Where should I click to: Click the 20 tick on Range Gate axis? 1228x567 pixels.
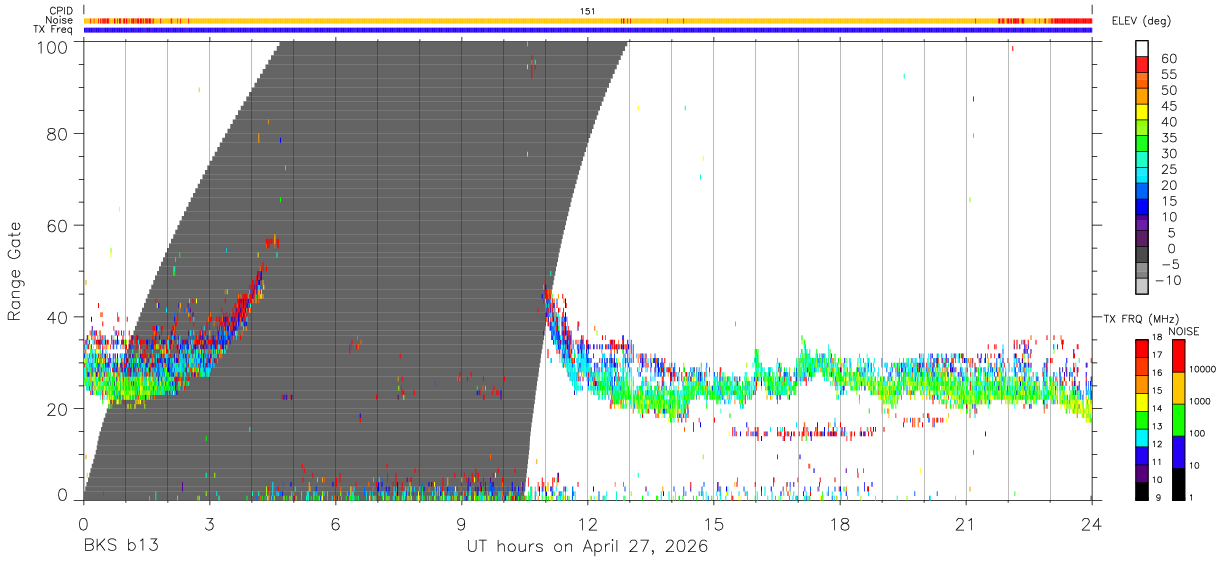tap(59, 409)
